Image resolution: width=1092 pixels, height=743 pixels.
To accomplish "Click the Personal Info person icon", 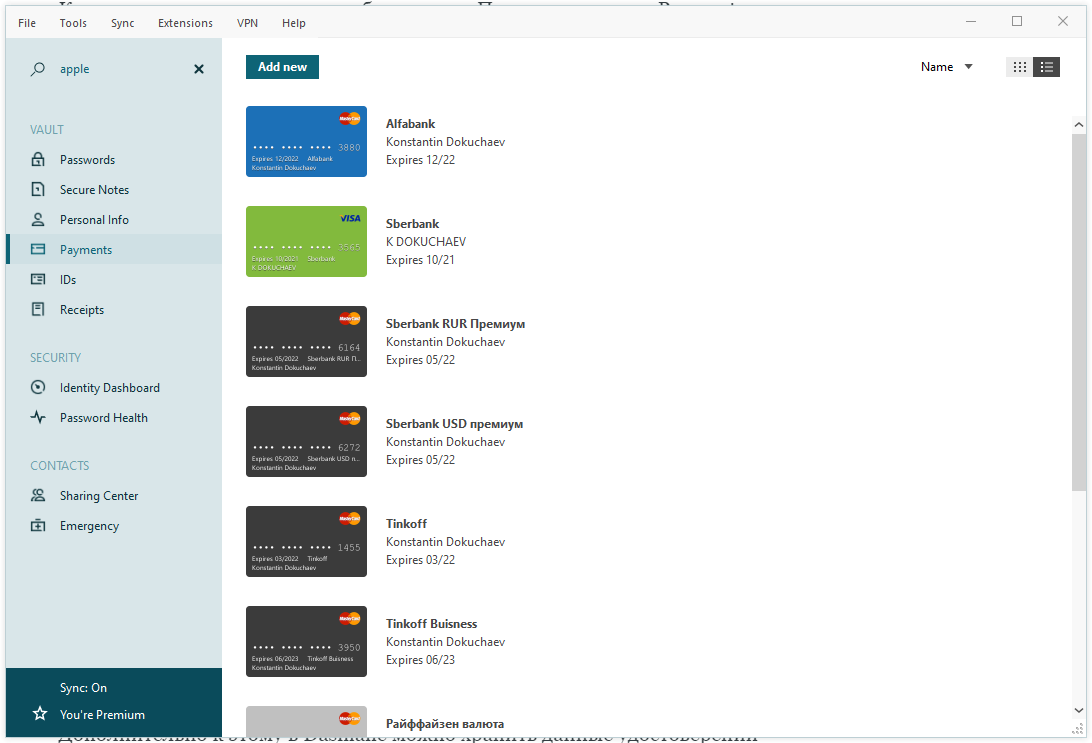I will pyautogui.click(x=38, y=219).
